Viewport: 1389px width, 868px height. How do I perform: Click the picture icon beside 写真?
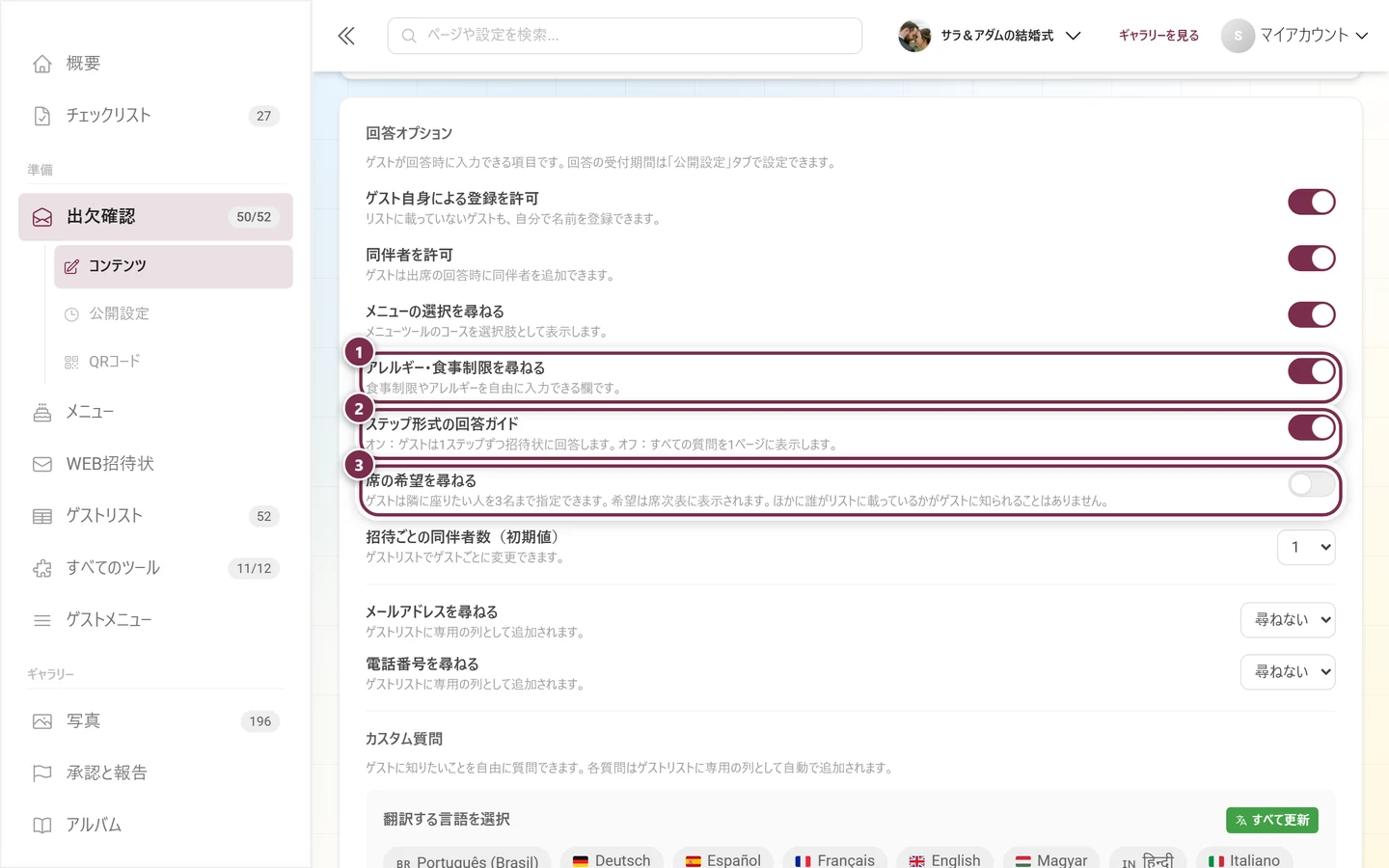pyautogui.click(x=42, y=721)
